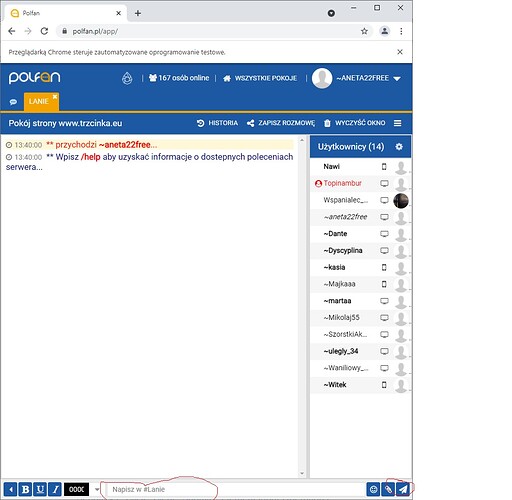Send message with paper plane icon
The width and height of the screenshot is (512, 500).
click(x=403, y=489)
